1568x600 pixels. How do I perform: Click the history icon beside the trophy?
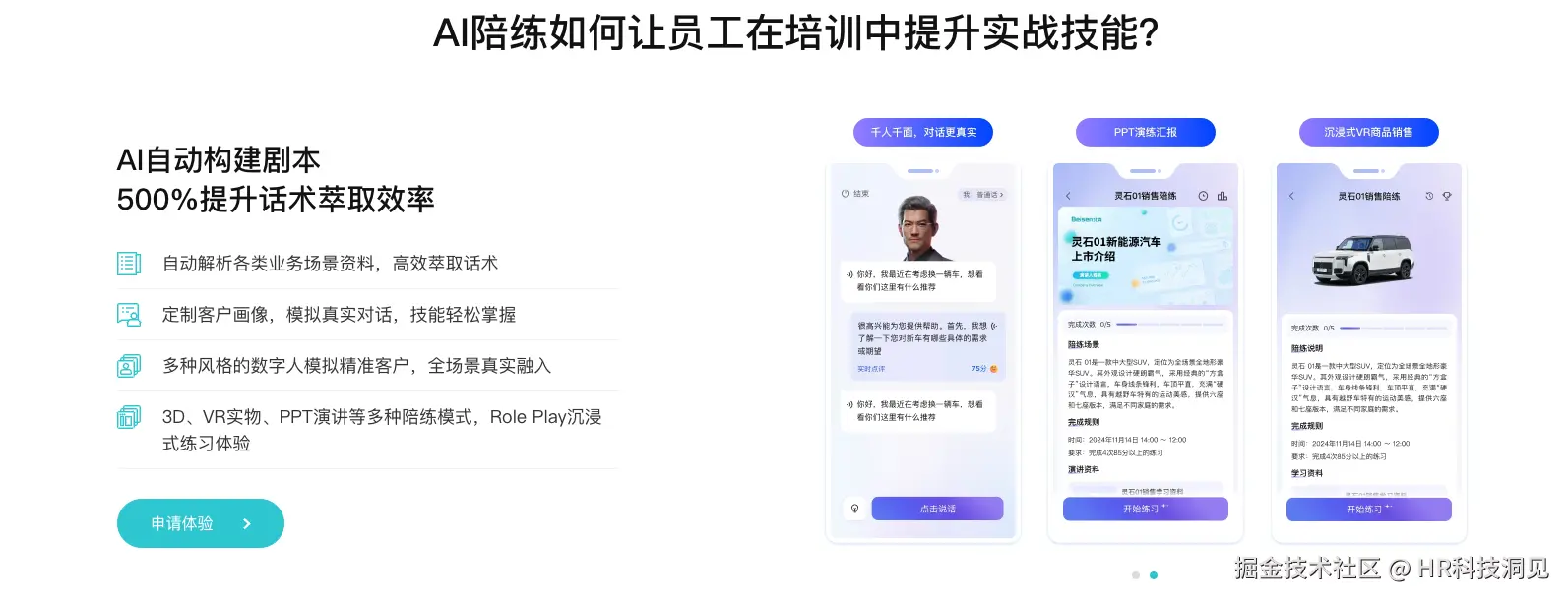coord(1429,196)
